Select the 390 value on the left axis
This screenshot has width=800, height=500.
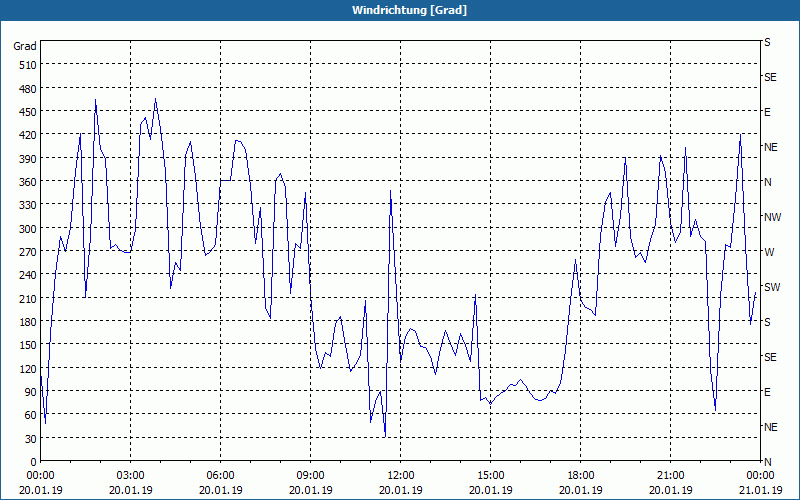[x=28, y=159]
